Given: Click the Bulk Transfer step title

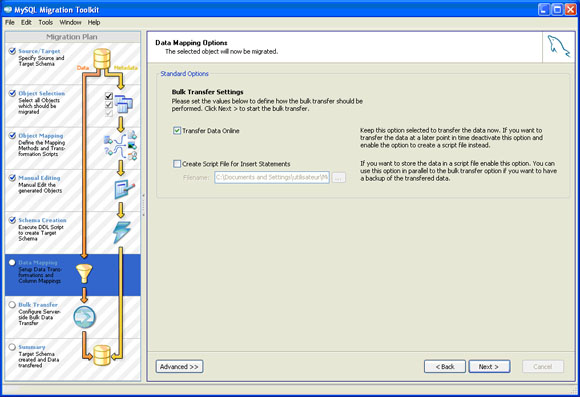Looking at the screenshot, I should click(x=38, y=305).
